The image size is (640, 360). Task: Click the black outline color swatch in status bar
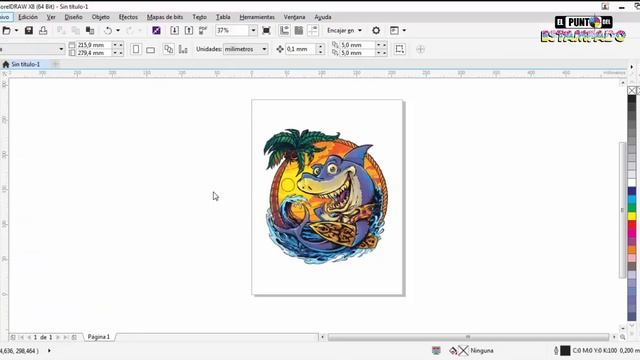pos(565,351)
